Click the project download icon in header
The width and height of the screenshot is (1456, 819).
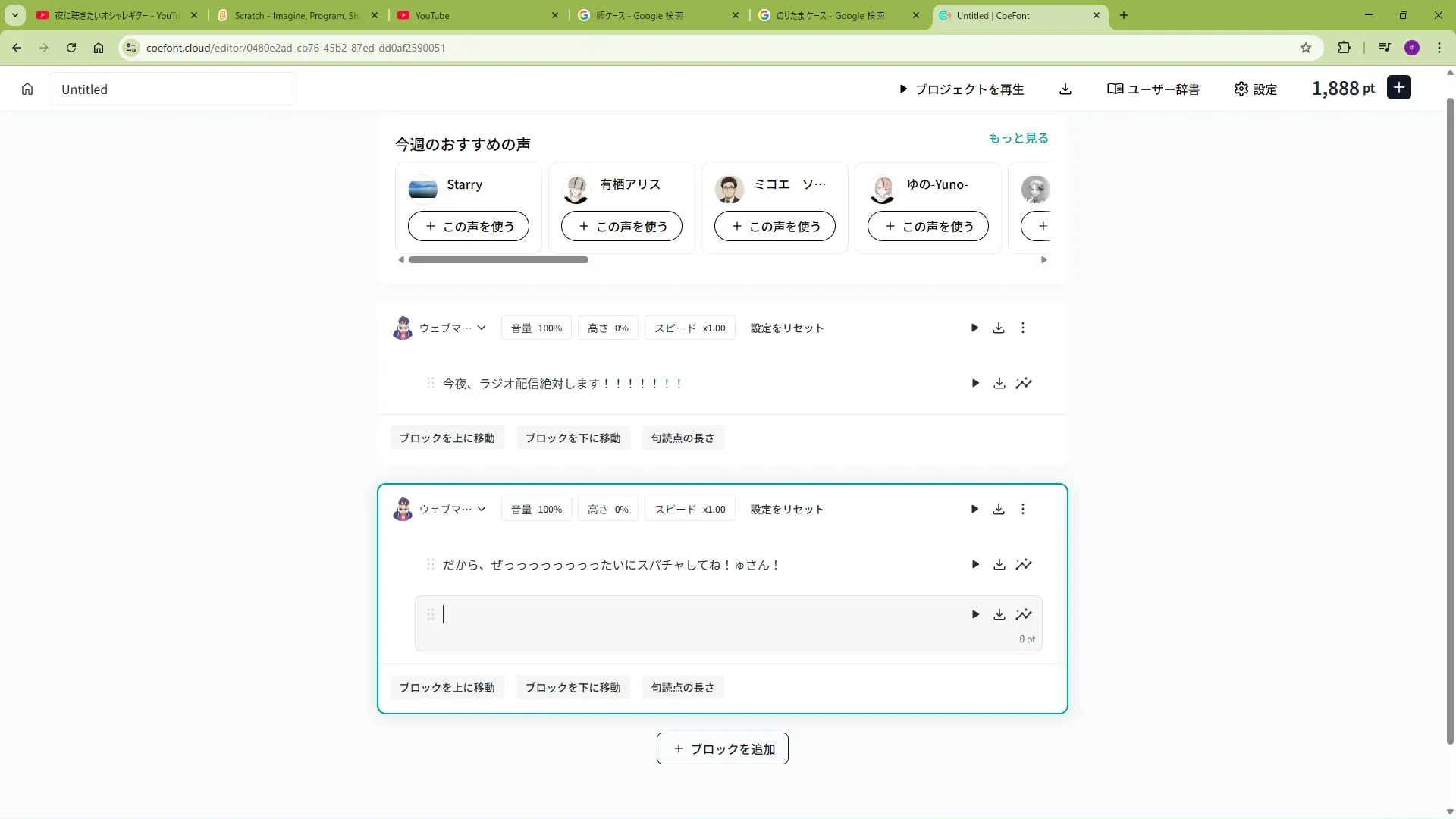point(1065,89)
